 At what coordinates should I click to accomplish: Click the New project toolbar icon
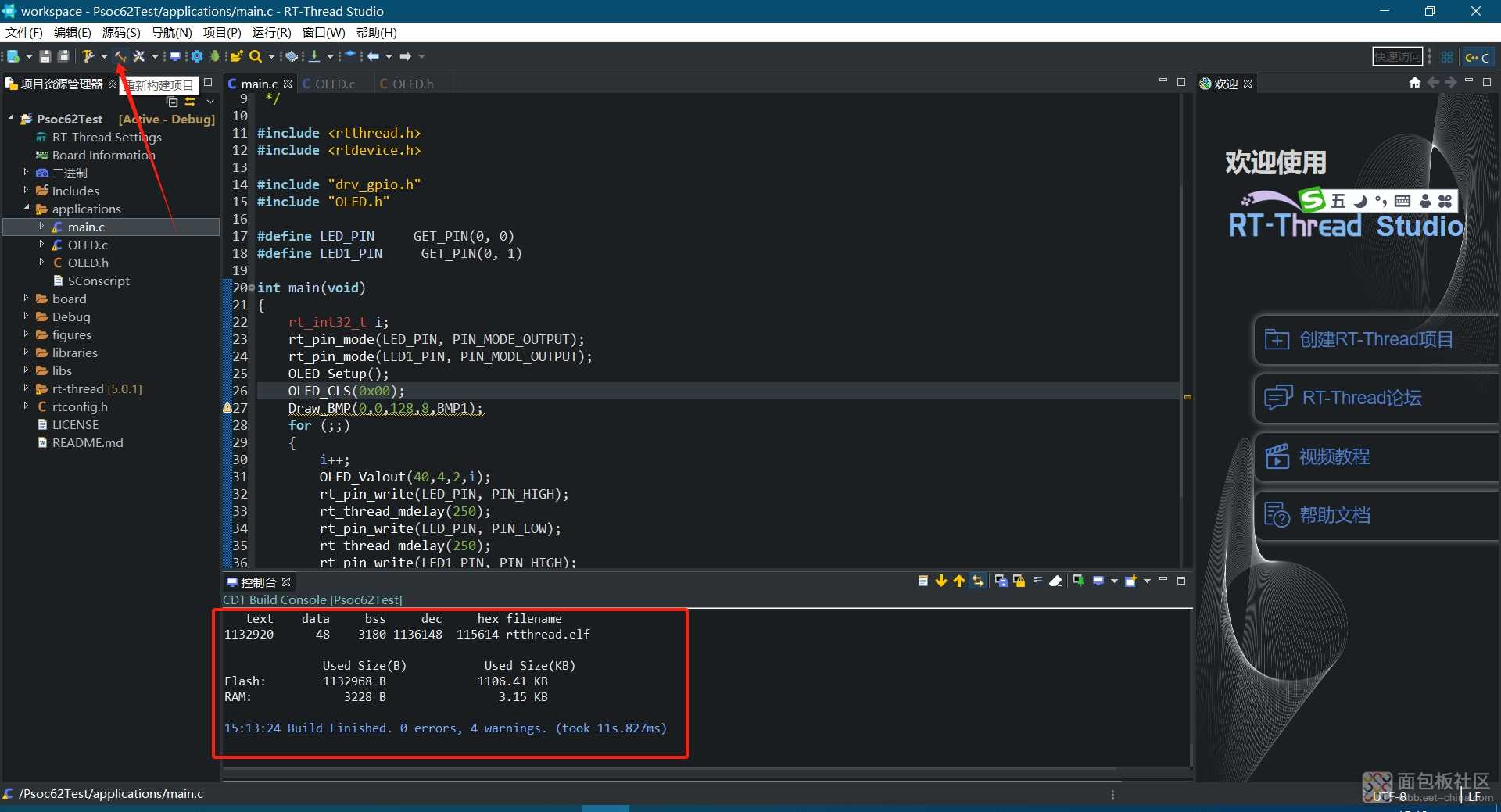(x=13, y=56)
